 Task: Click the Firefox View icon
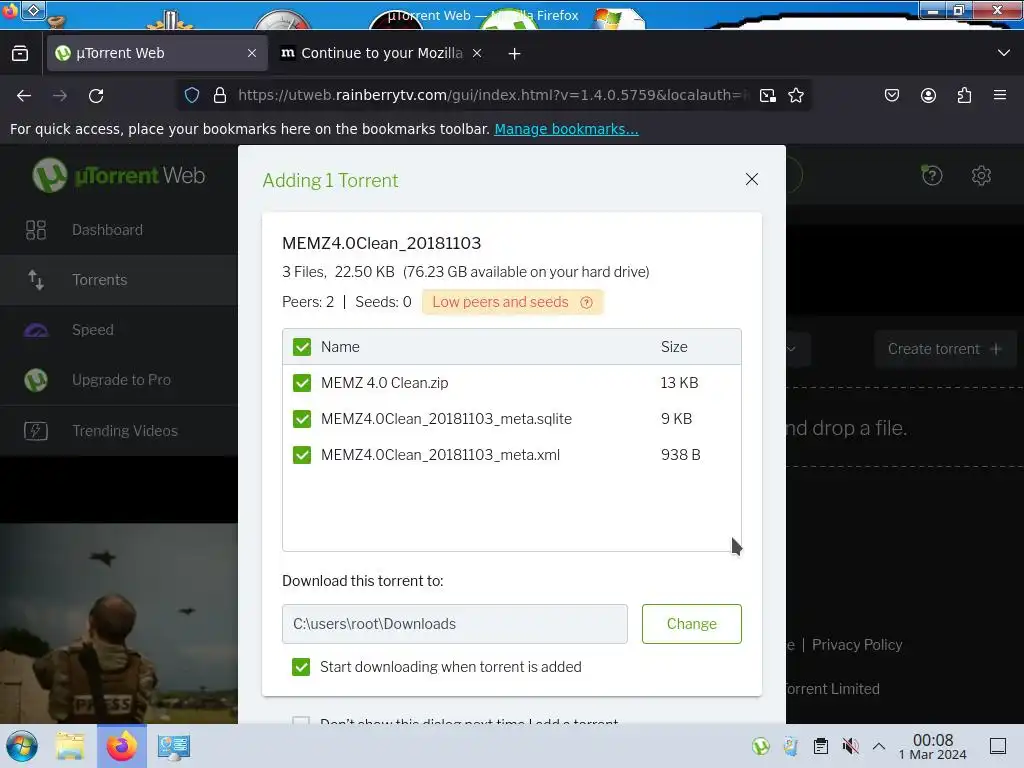pyautogui.click(x=20, y=53)
